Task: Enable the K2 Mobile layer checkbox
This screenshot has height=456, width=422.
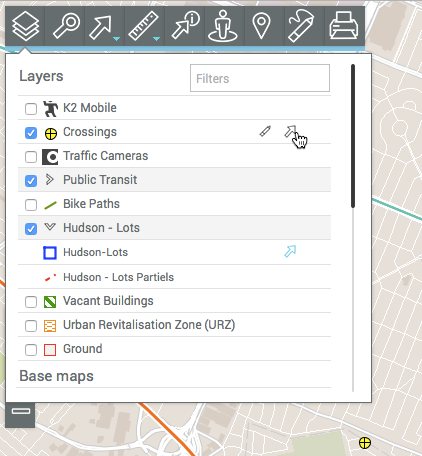Action: pyautogui.click(x=31, y=109)
